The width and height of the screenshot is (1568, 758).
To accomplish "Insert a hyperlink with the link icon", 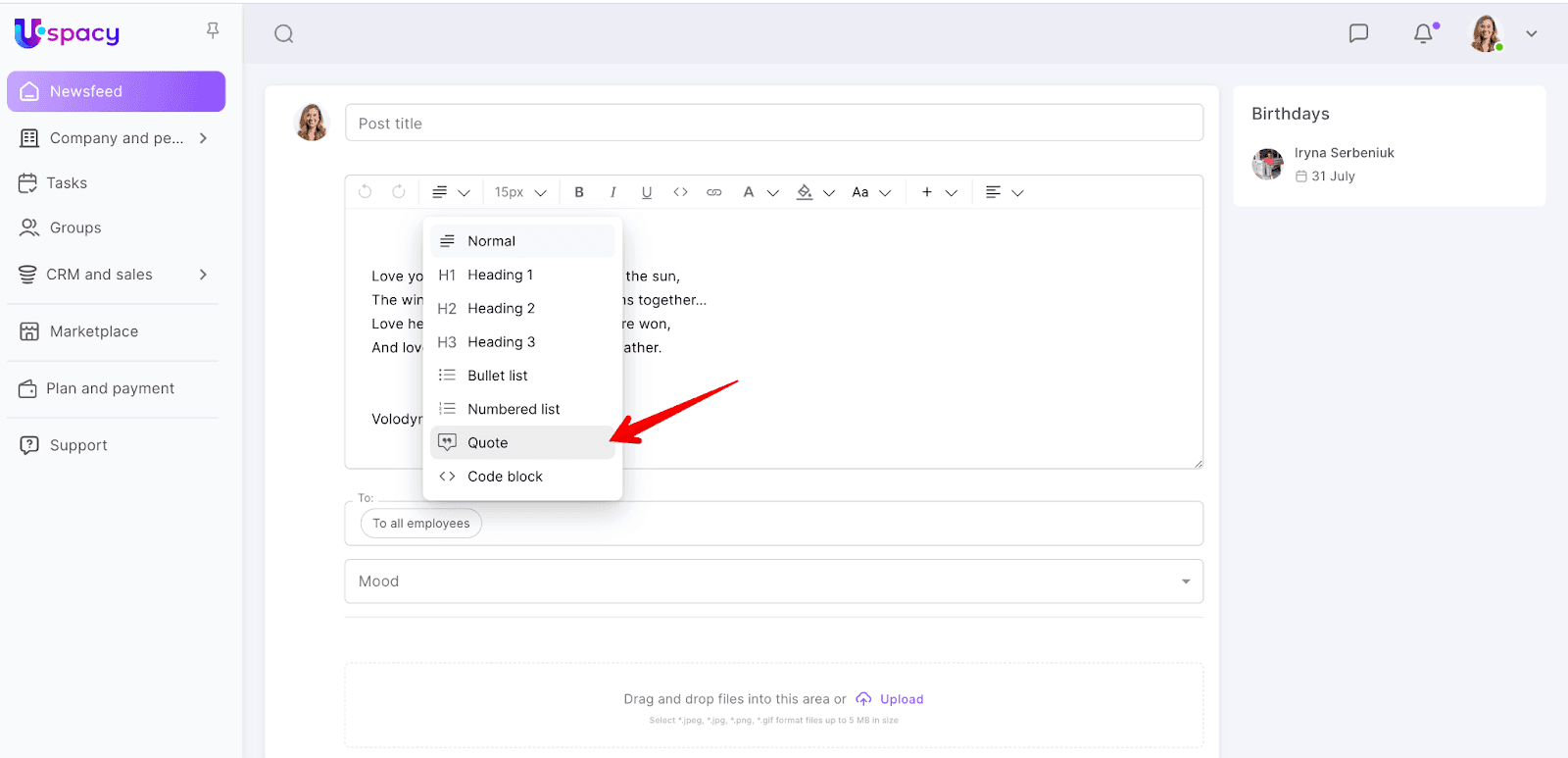I will pyautogui.click(x=714, y=192).
